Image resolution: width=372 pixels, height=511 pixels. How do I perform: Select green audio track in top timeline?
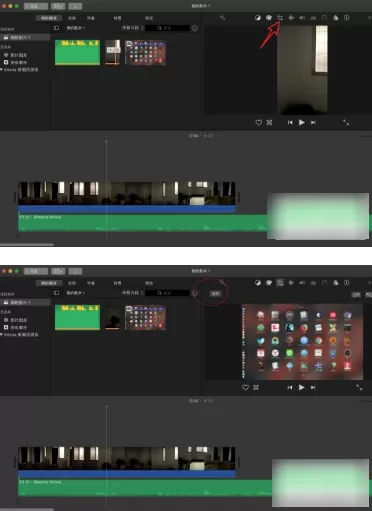tap(143, 223)
